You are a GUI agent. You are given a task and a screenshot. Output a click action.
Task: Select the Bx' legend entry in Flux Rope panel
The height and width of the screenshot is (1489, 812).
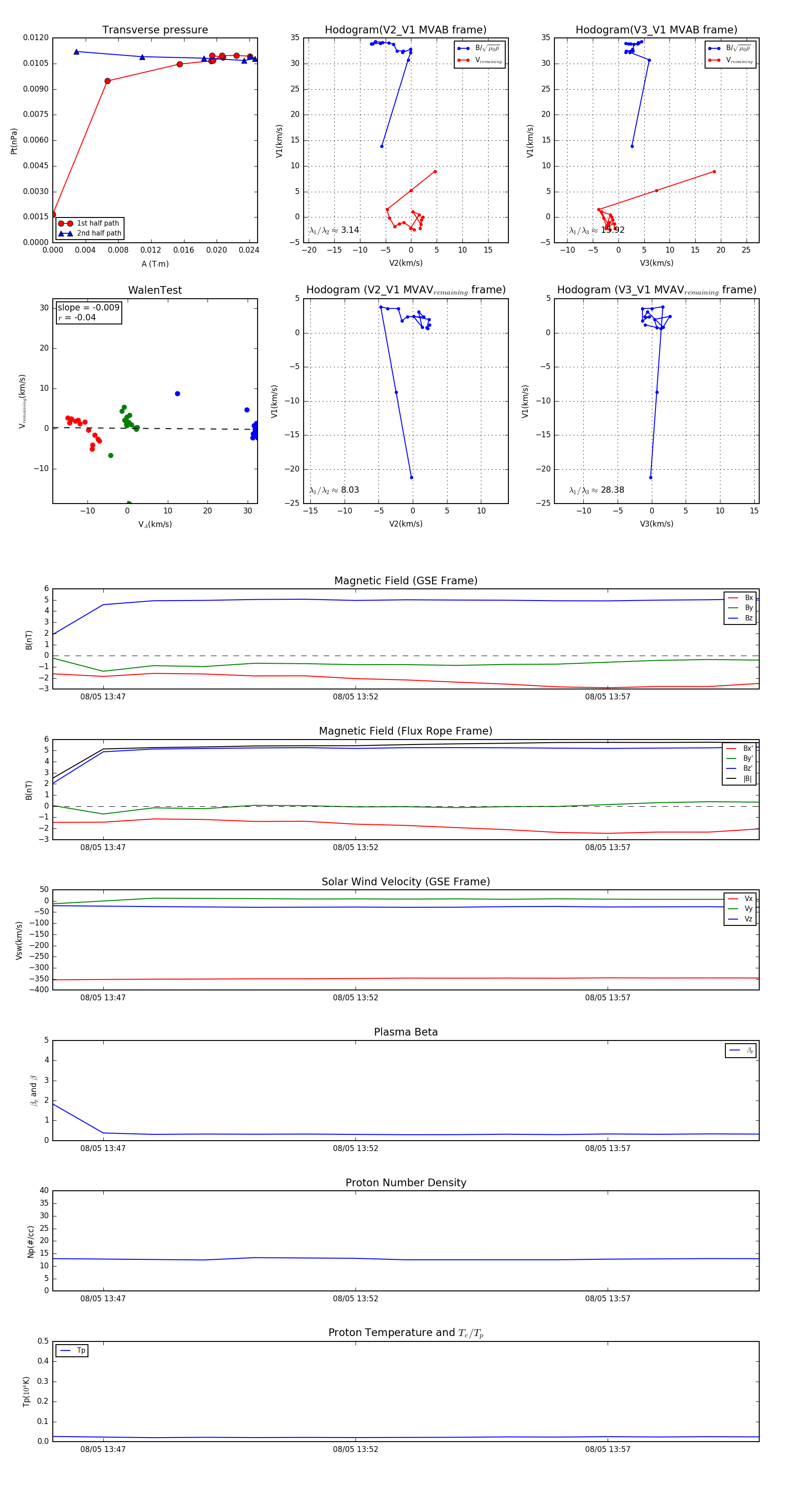(x=739, y=748)
